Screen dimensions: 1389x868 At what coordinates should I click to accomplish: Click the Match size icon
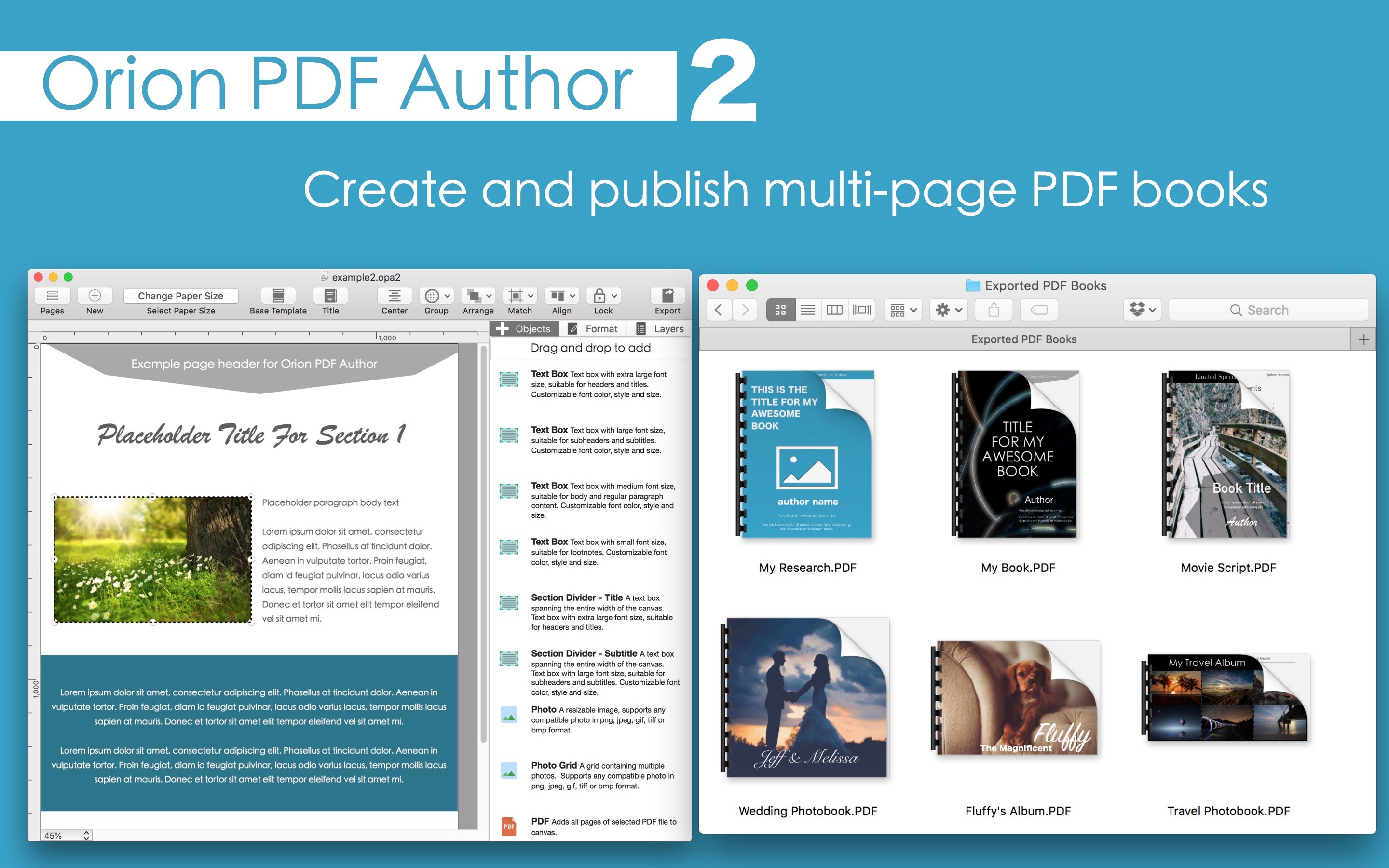pos(516,296)
